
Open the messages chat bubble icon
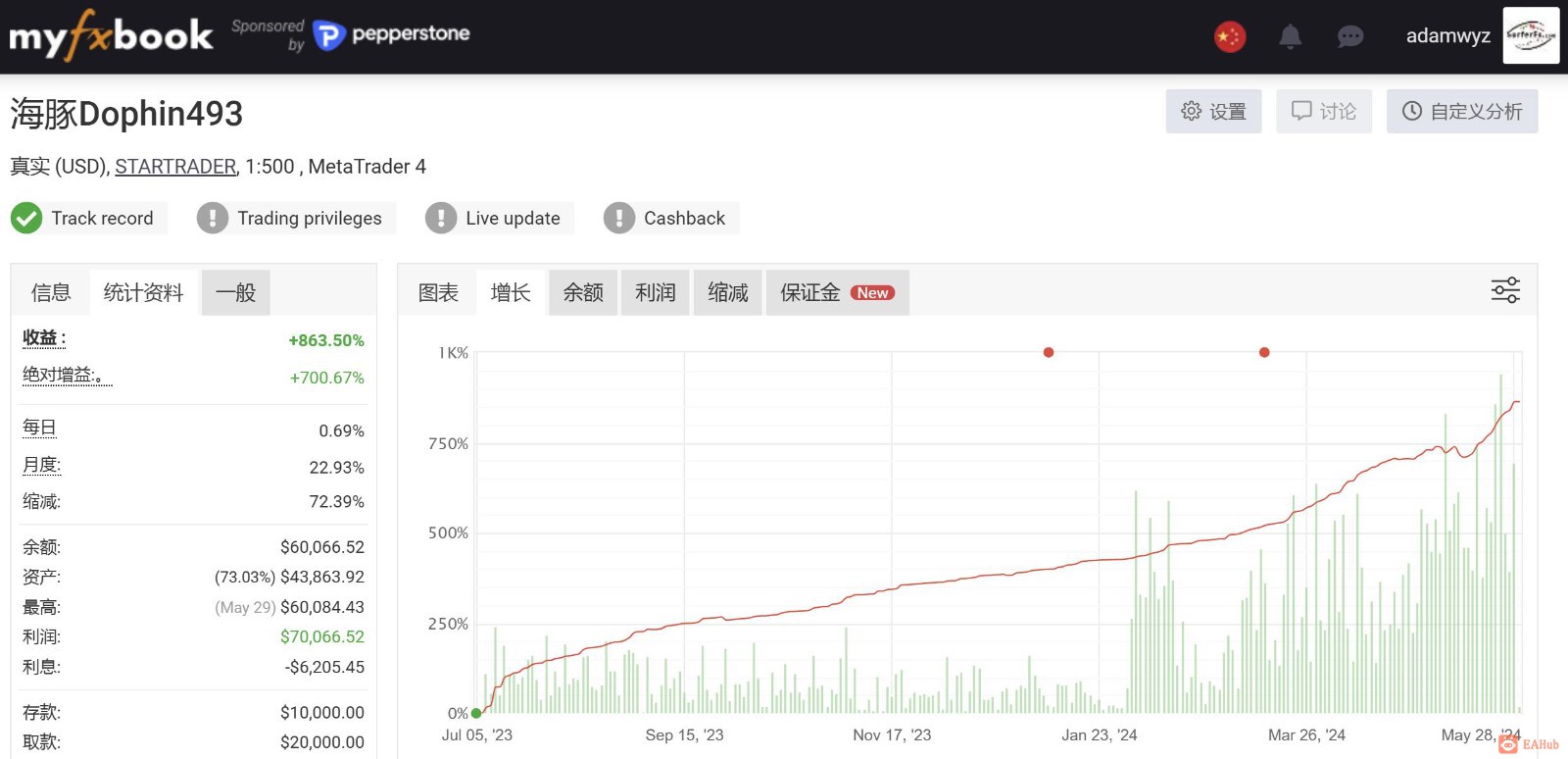tap(1349, 37)
